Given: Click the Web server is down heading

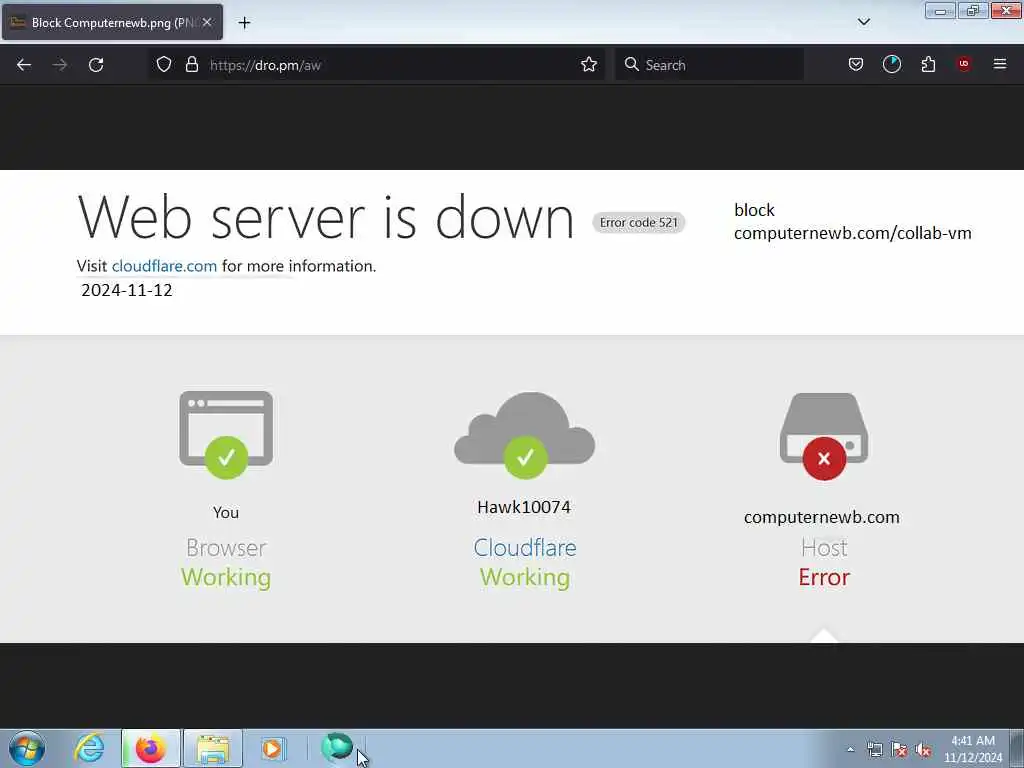Looking at the screenshot, I should 326,217.
